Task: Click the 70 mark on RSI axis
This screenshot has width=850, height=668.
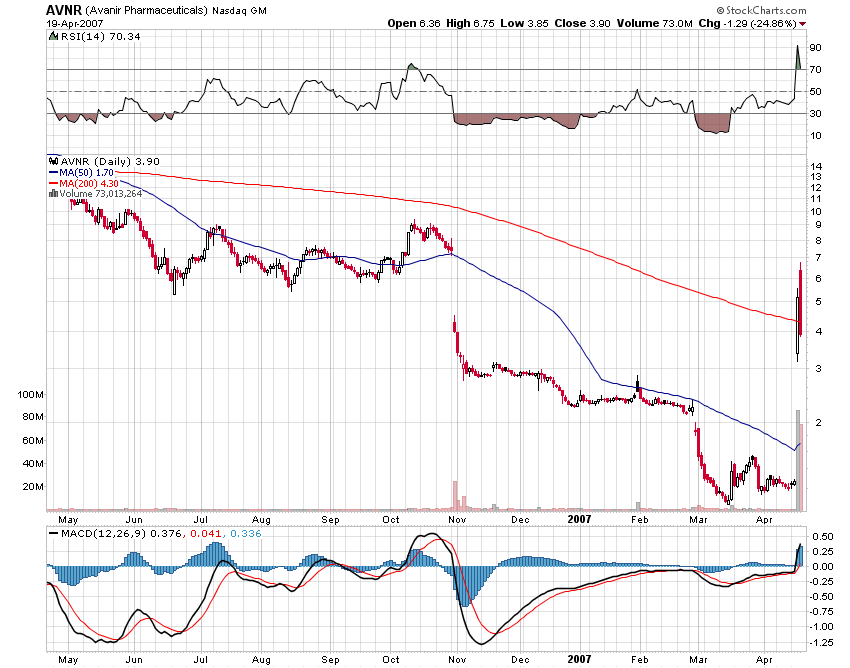Action: coord(815,69)
